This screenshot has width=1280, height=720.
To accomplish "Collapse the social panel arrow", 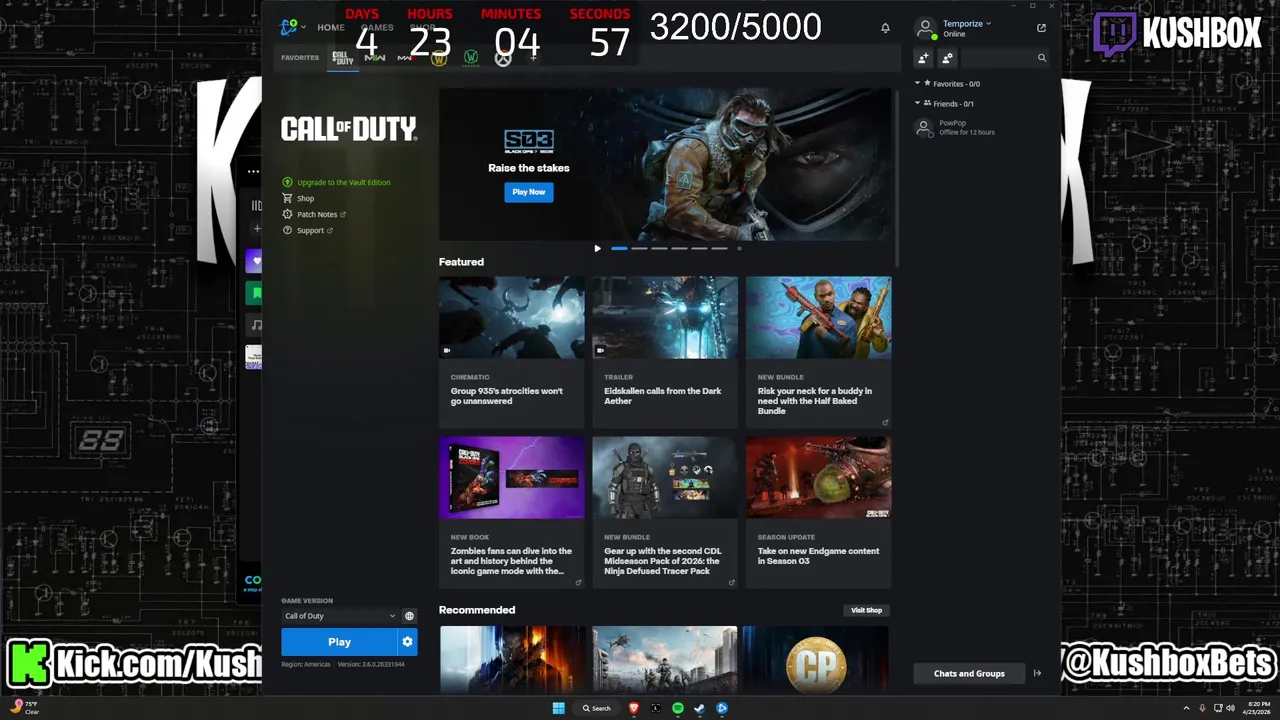I will (1037, 673).
